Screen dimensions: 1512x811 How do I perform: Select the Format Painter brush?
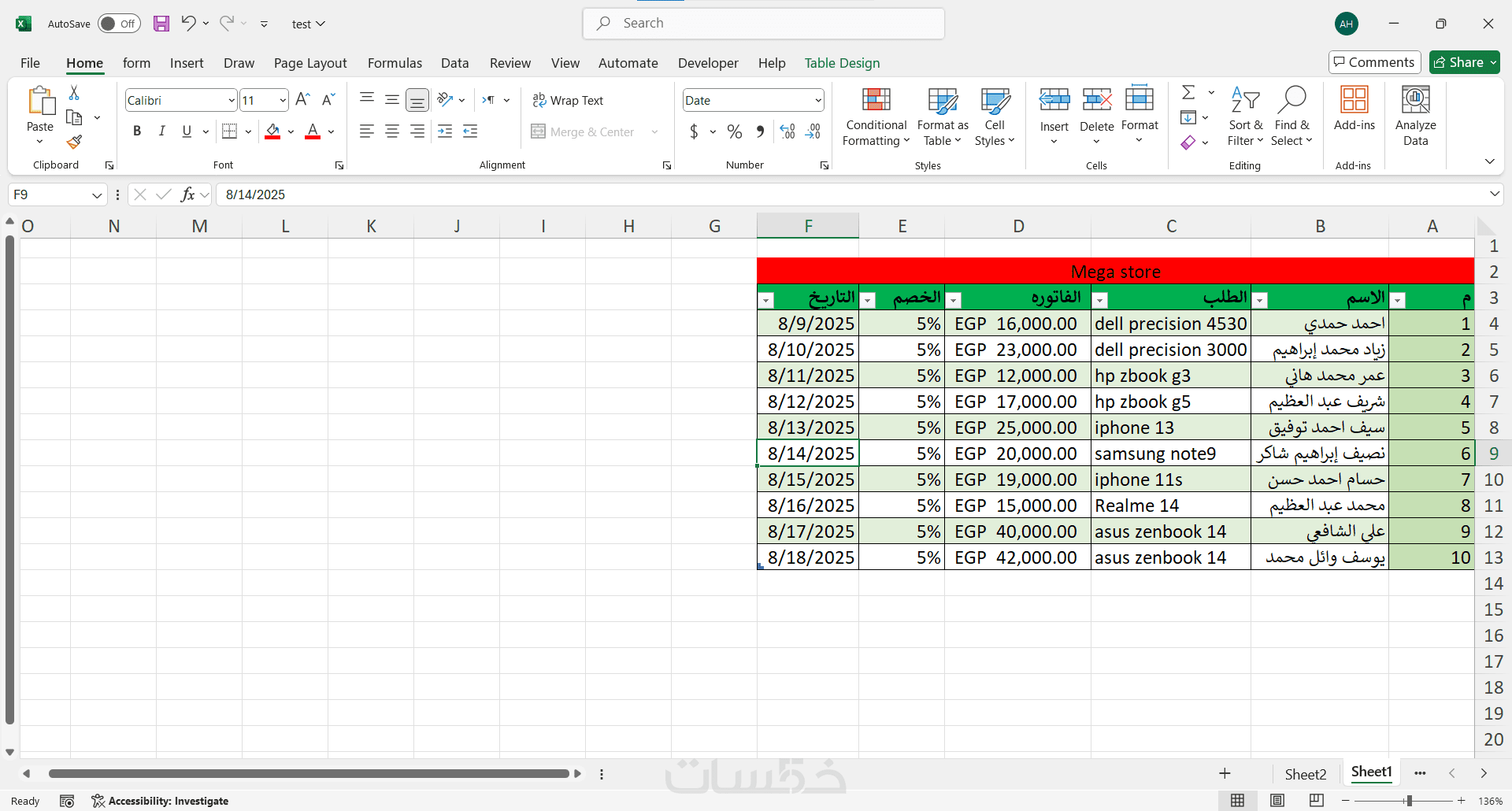point(74,142)
